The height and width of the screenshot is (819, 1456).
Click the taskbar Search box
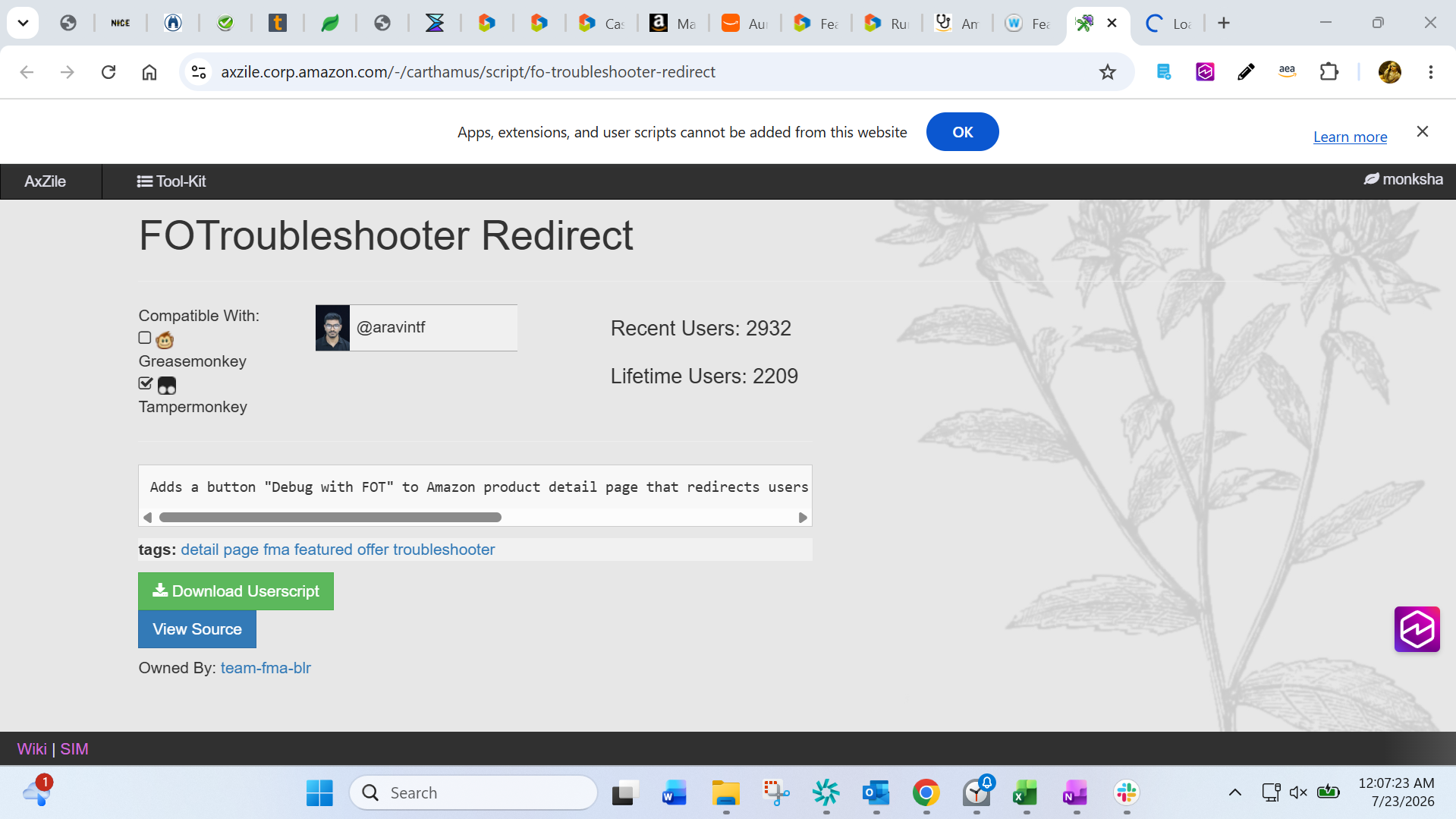473,793
